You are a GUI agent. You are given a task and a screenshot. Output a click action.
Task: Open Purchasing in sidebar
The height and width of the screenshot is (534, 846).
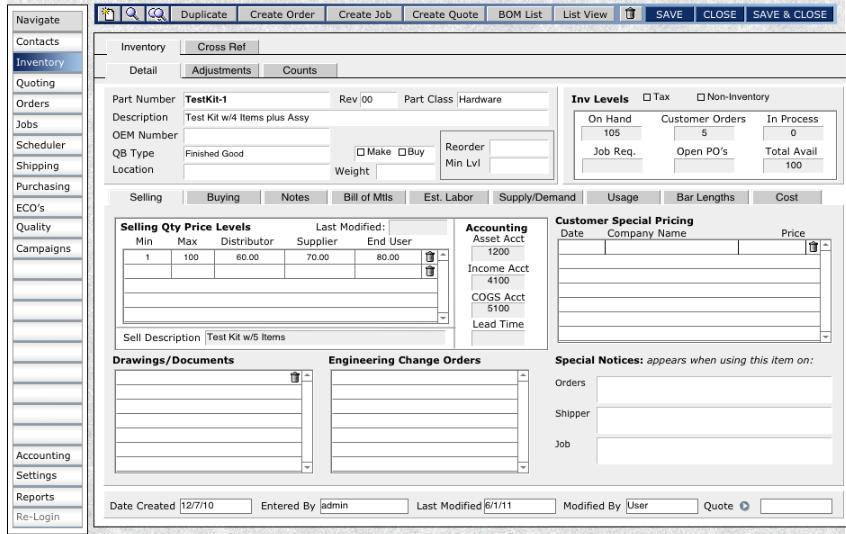[47, 187]
